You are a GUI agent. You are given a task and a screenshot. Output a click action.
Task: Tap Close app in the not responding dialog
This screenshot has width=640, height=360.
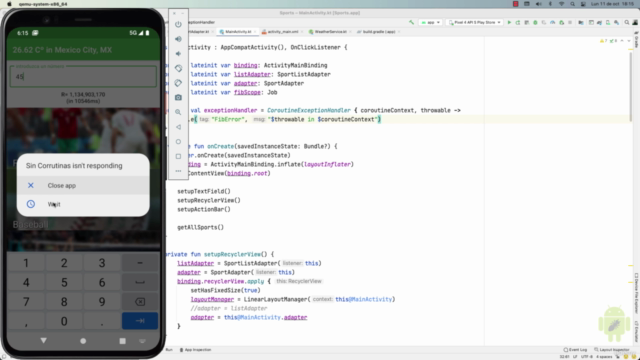[x=83, y=185]
